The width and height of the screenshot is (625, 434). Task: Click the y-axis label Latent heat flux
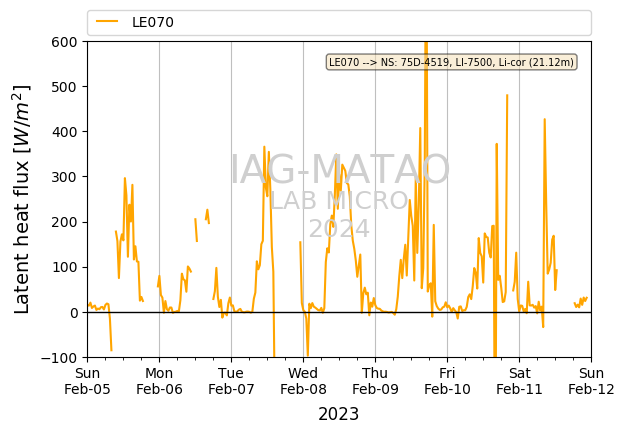click(22, 199)
